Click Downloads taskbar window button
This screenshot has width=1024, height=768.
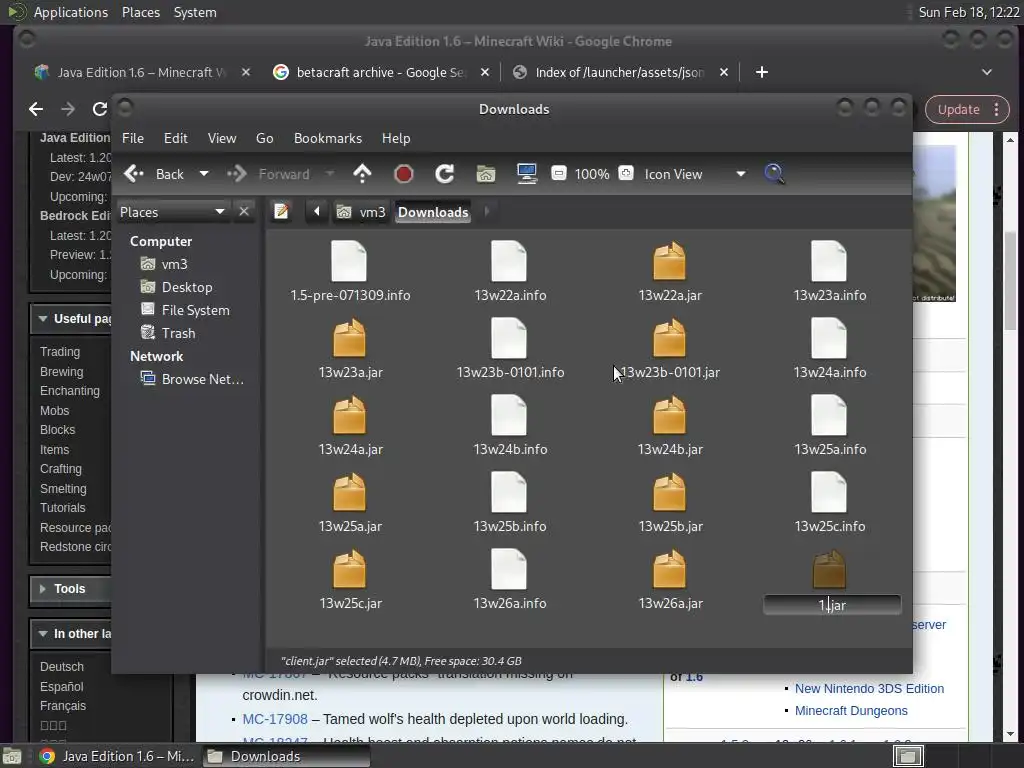(286, 756)
